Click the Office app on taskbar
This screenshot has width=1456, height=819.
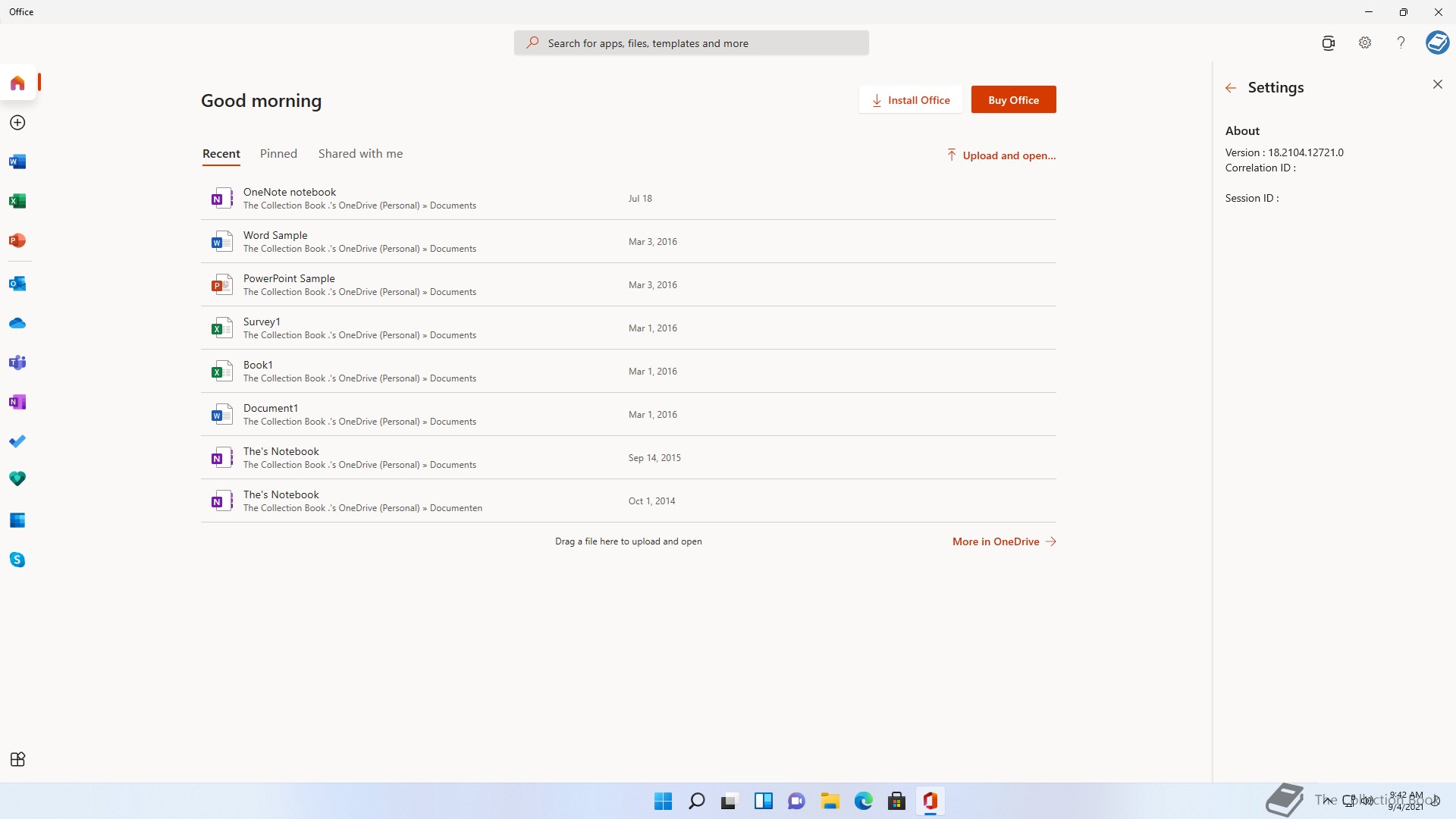[930, 802]
